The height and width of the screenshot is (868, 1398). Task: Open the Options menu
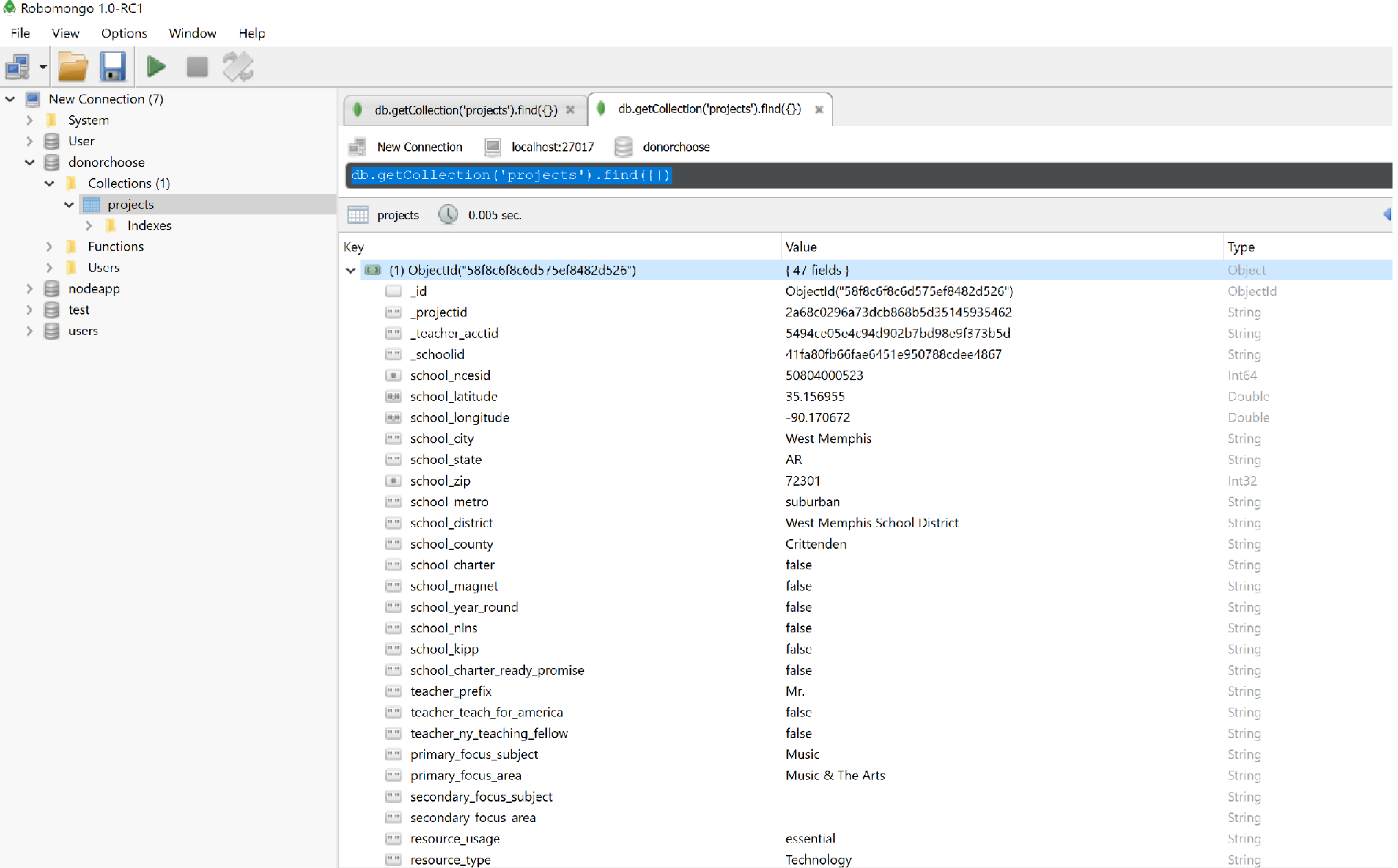[x=123, y=33]
